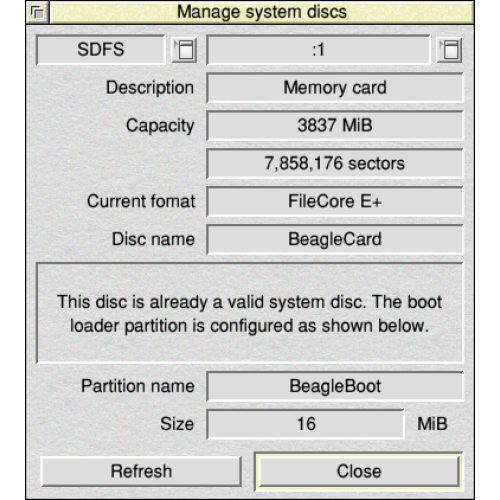Click the Refresh button

[x=141, y=471]
